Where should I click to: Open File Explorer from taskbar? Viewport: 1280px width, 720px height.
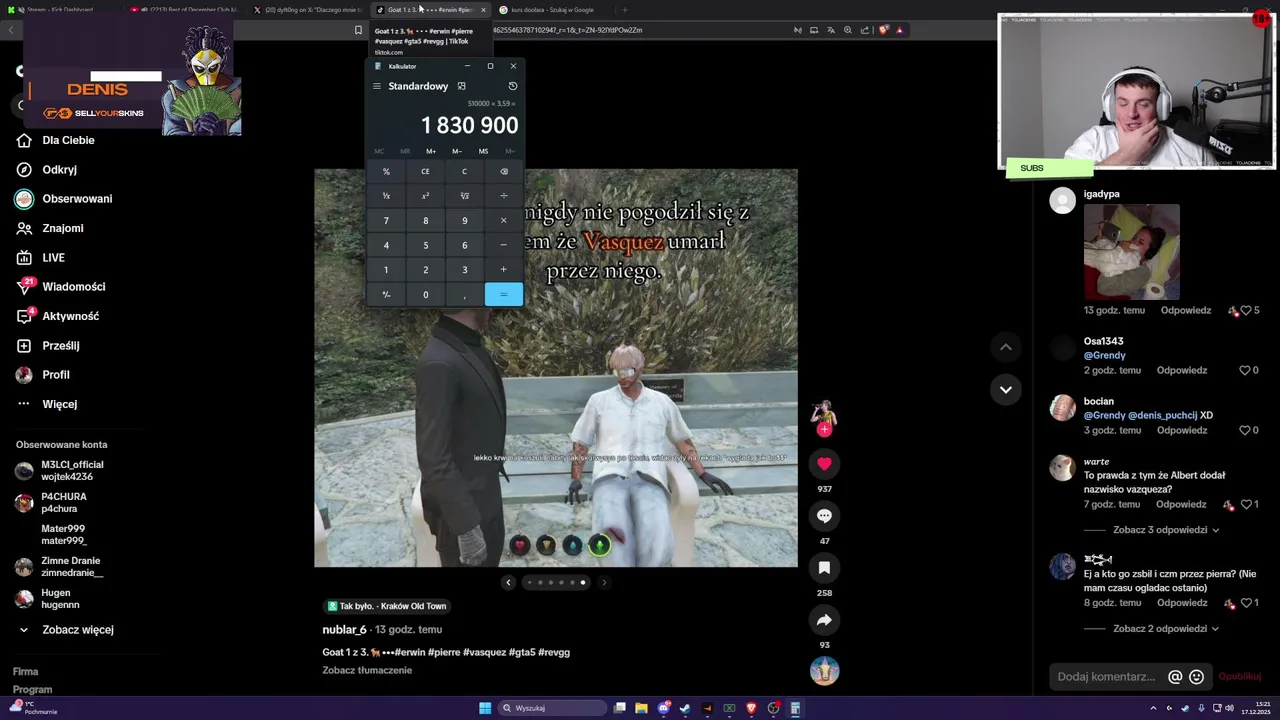pos(641,708)
